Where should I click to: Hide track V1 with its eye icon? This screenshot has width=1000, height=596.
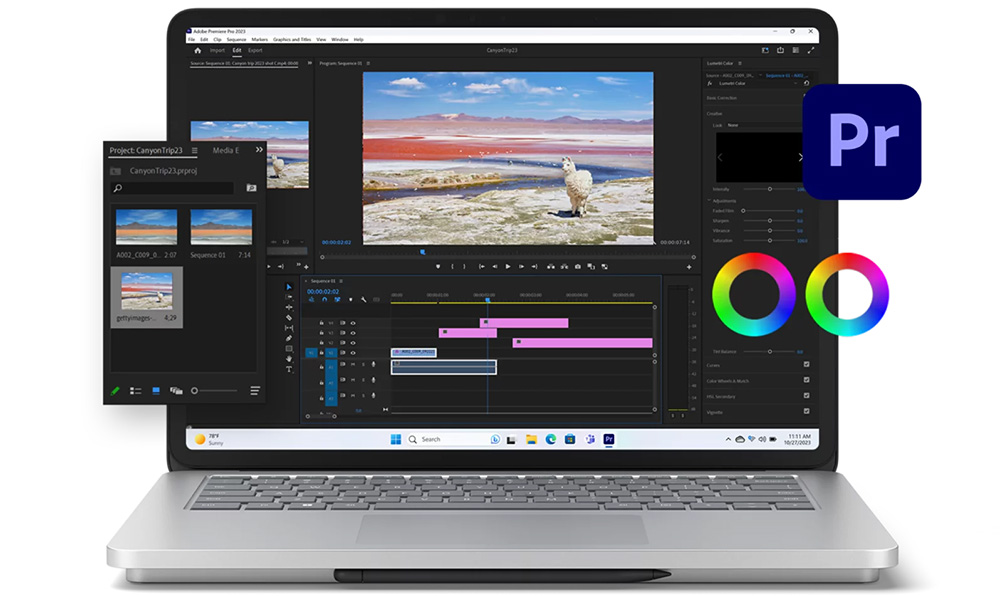coord(353,353)
